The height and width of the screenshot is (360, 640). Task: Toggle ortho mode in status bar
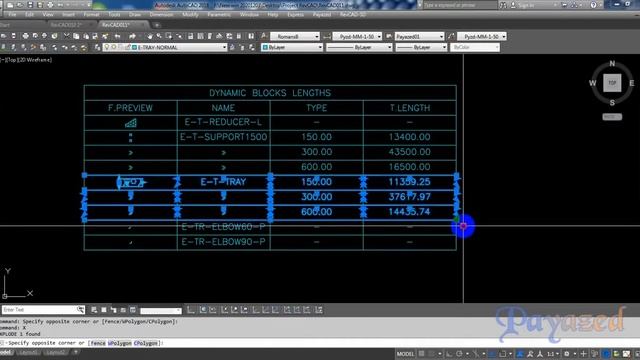(x=449, y=354)
